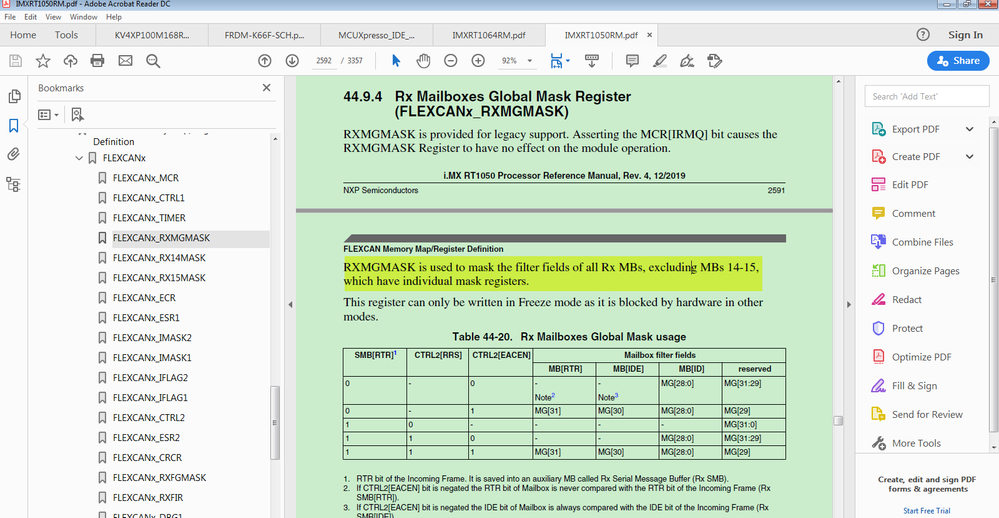The image size is (999, 518).
Task: Activate the Hand pan tool
Action: (423, 61)
